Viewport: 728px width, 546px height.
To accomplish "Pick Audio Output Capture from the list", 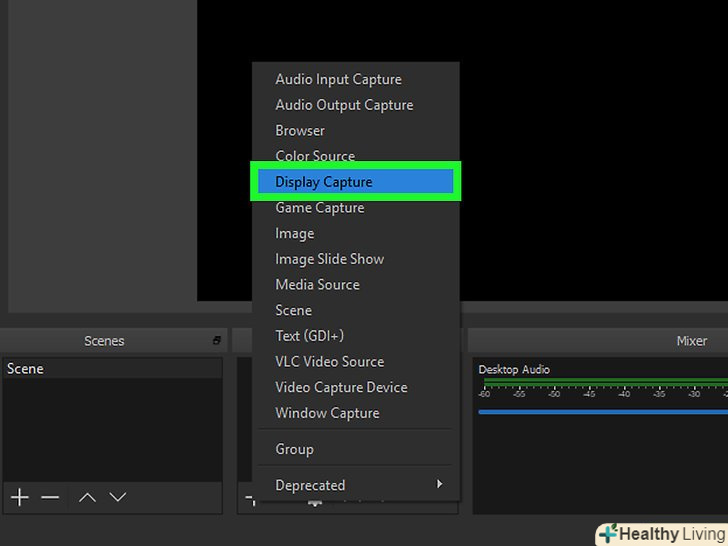I will click(x=344, y=105).
